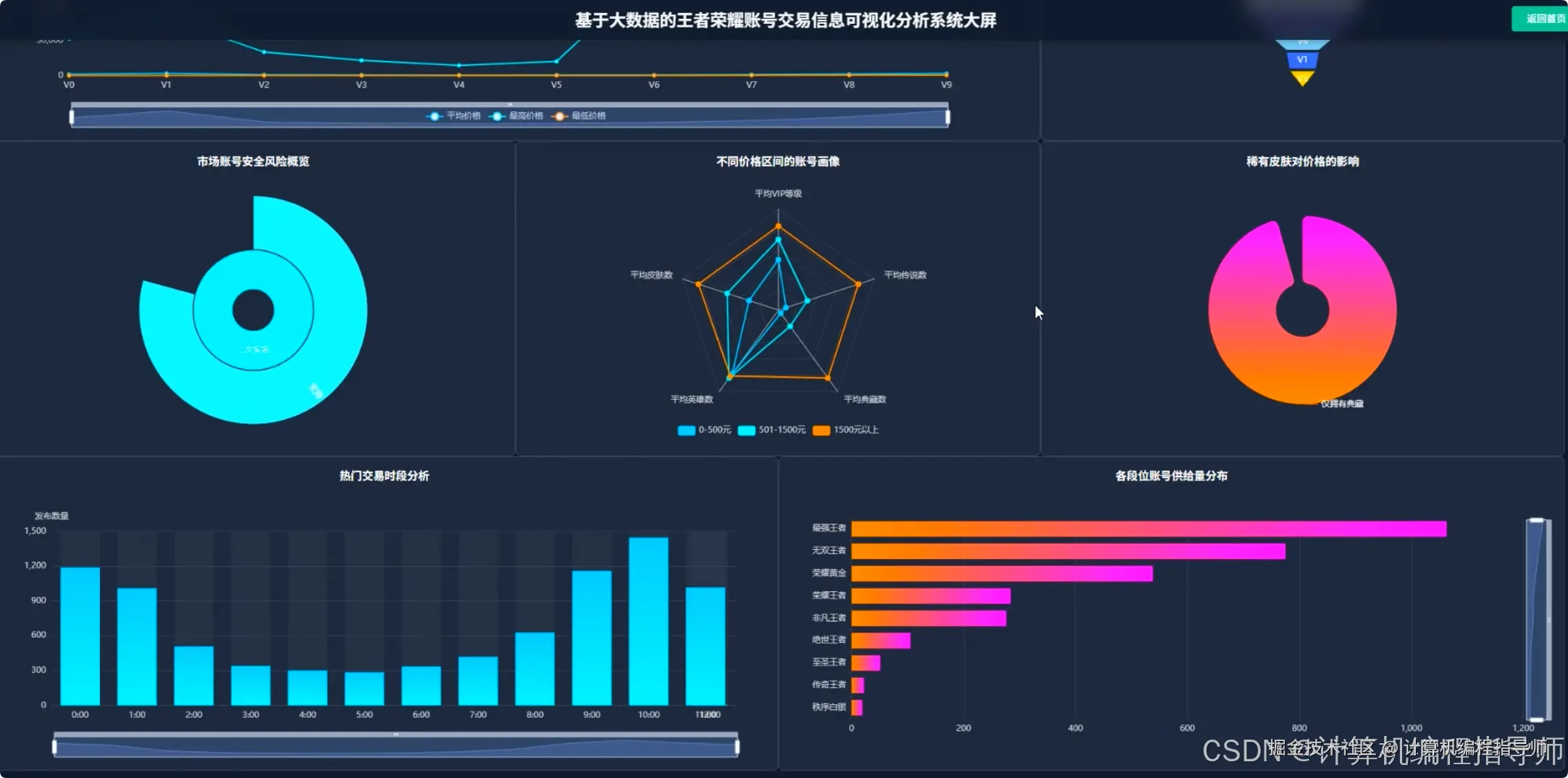Screen dimensions: 1568x778
Task: Click the 市场账号安全风险概览 panel title
Action: pyautogui.click(x=253, y=162)
